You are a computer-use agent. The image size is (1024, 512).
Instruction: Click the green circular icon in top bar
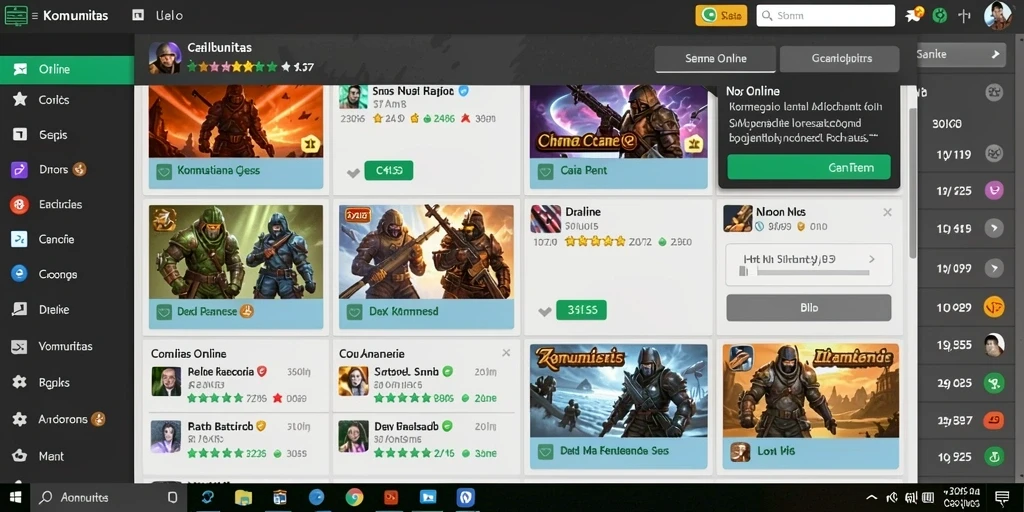[939, 16]
